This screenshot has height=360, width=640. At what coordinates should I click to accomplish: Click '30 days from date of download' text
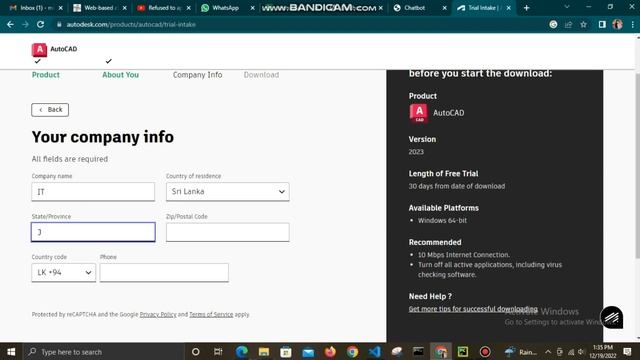(x=457, y=186)
